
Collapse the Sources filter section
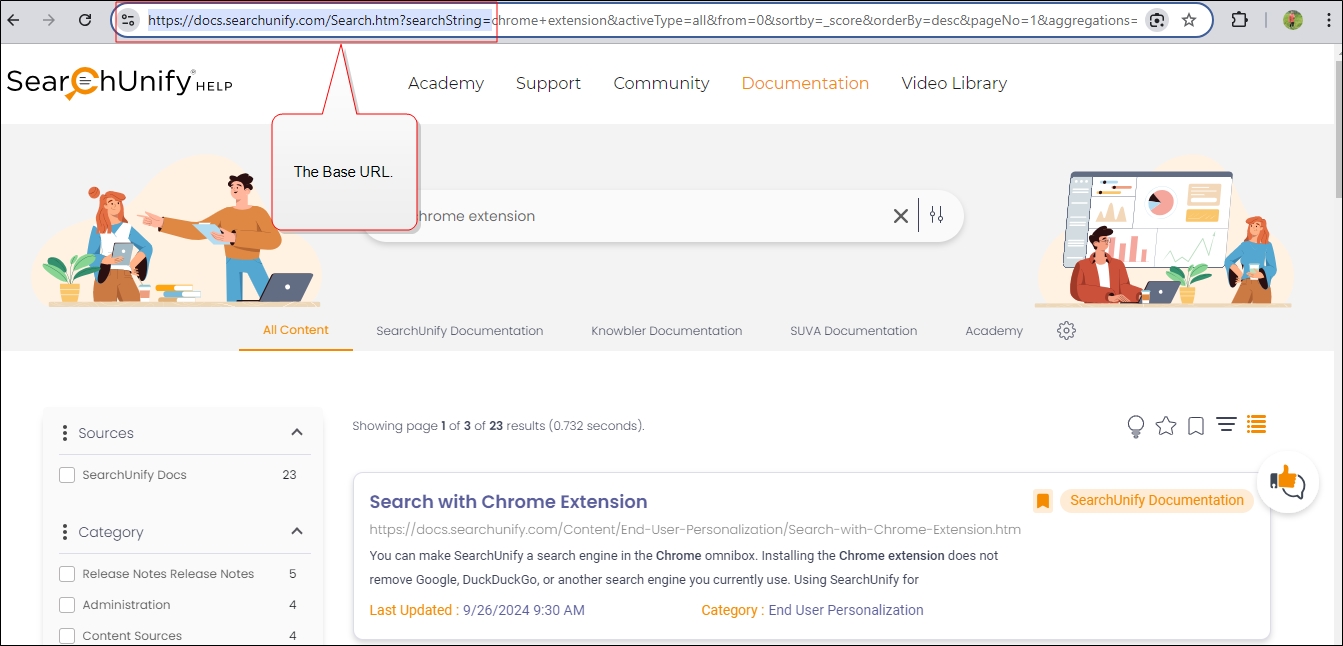coord(297,433)
